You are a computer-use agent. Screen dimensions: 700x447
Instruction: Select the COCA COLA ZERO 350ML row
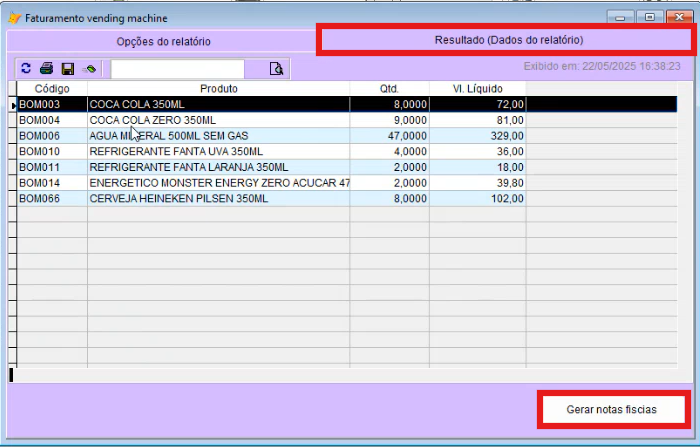pos(217,120)
